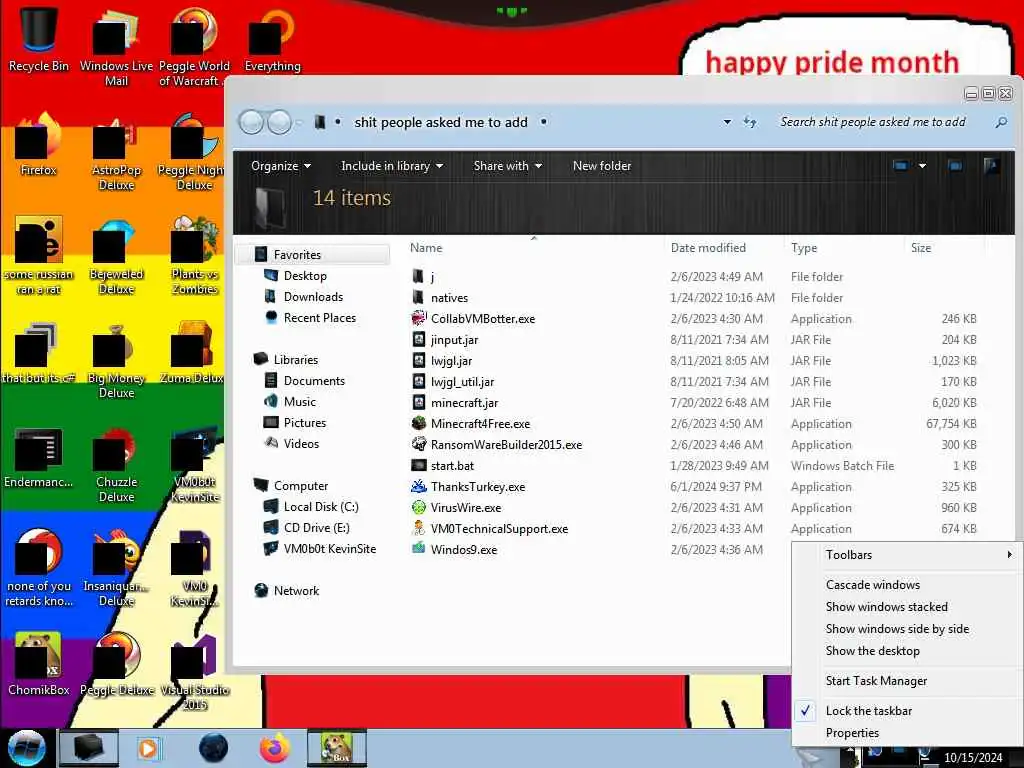The height and width of the screenshot is (768, 1024).
Task: Launch Visual Studio 2015 desktop shortcut
Action: [x=194, y=673]
